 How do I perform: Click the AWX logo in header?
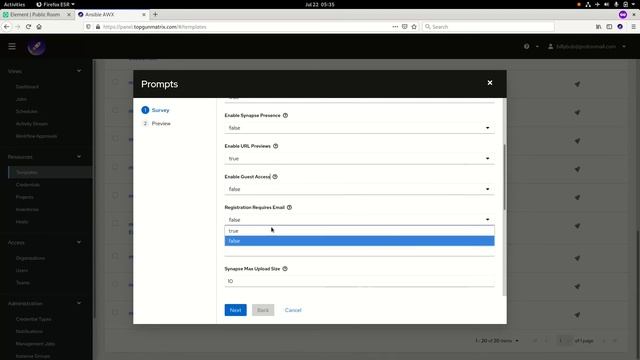(36, 47)
